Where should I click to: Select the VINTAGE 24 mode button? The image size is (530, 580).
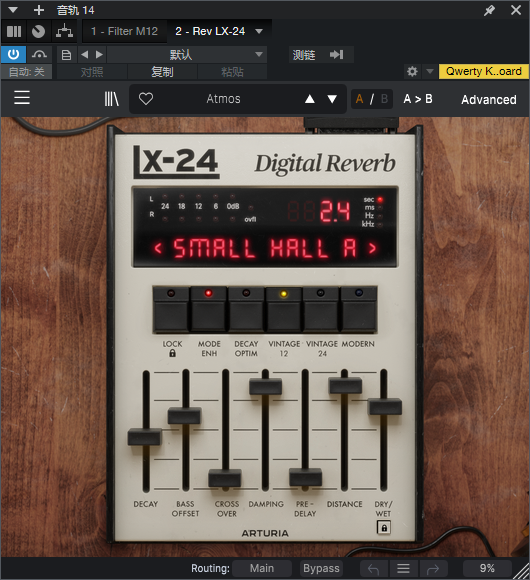(x=321, y=310)
